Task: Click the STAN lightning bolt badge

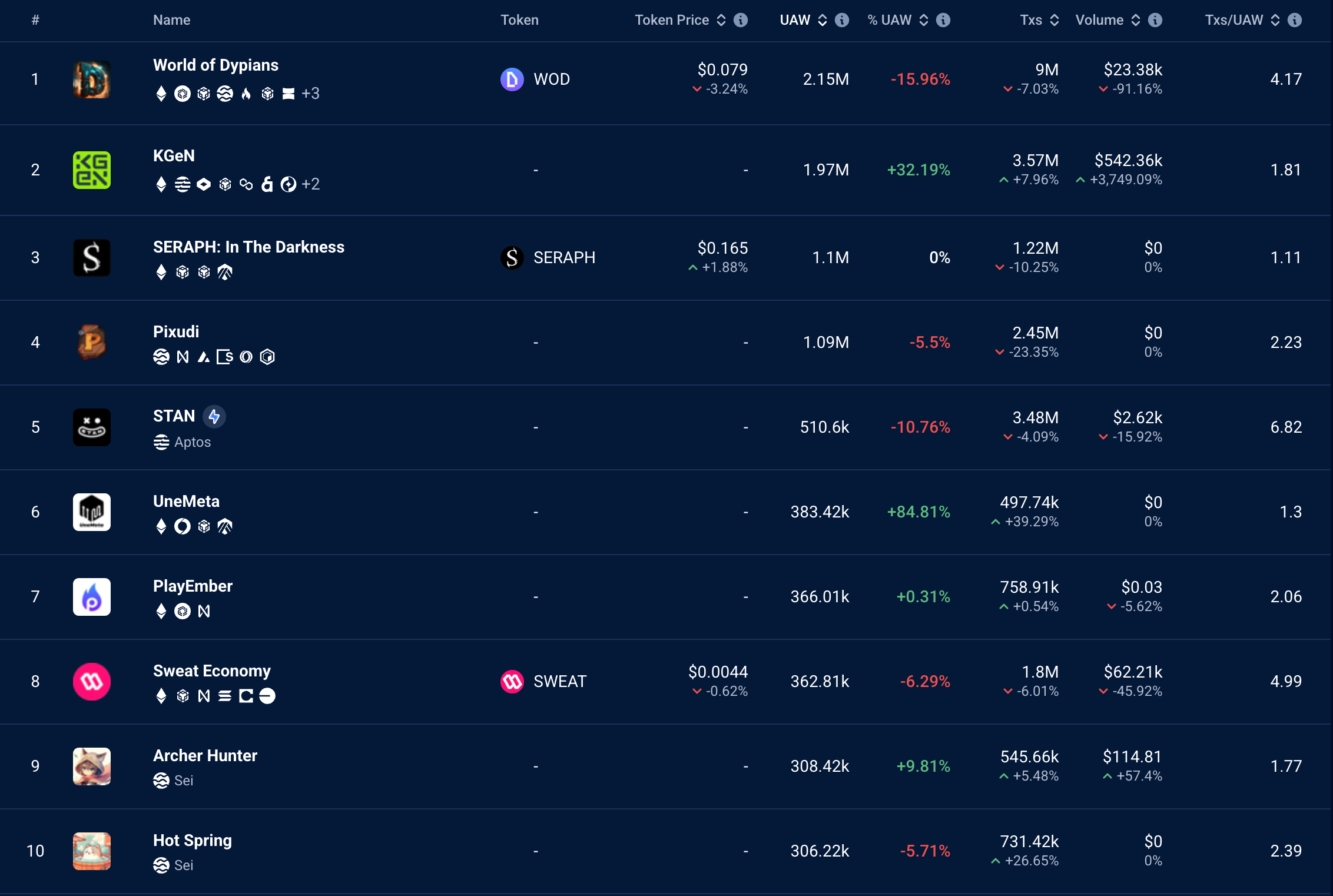Action: [214, 417]
